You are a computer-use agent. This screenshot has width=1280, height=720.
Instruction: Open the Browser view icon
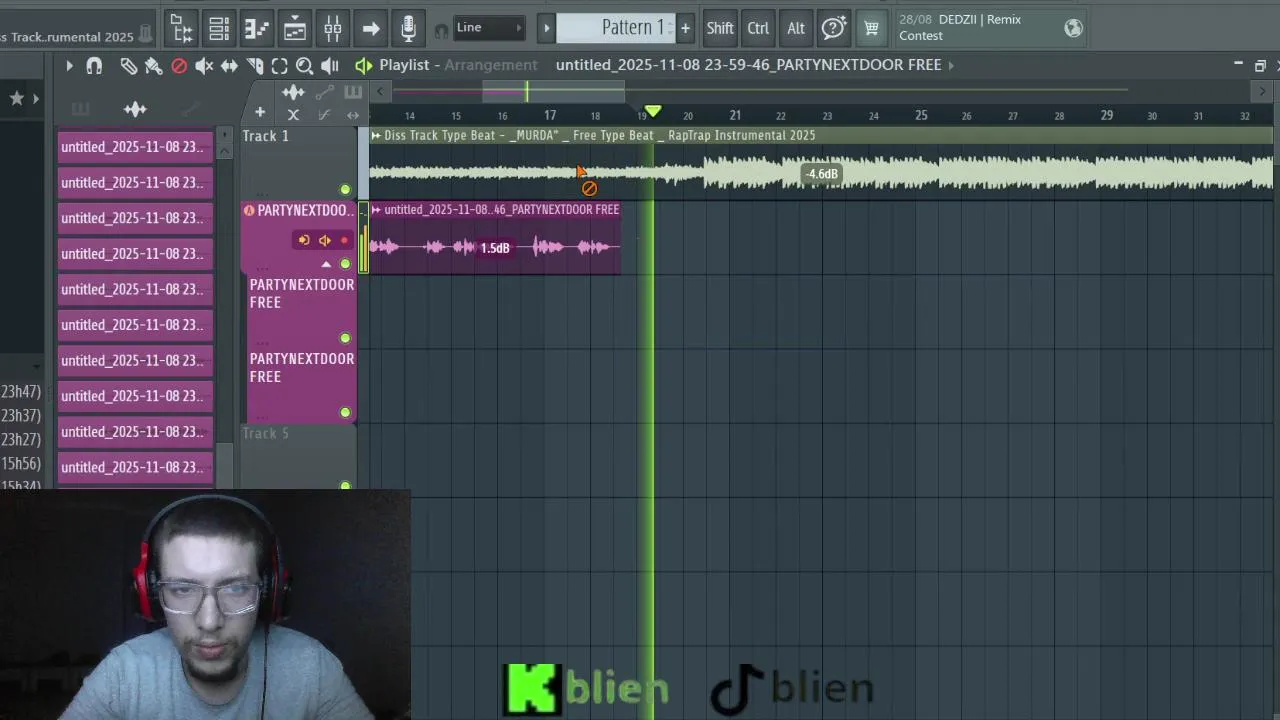pos(181,28)
